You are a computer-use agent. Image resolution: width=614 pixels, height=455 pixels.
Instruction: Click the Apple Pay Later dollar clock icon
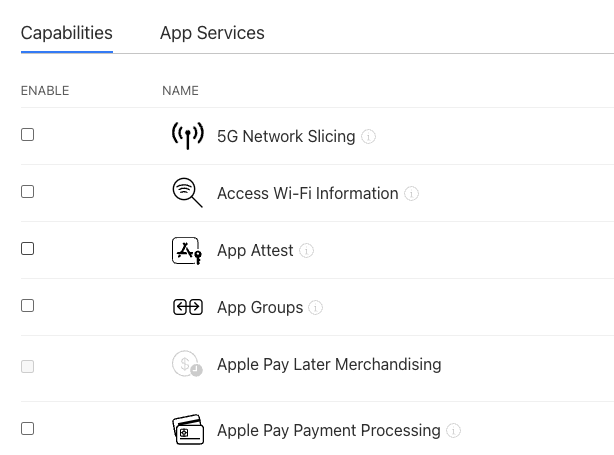pos(187,364)
